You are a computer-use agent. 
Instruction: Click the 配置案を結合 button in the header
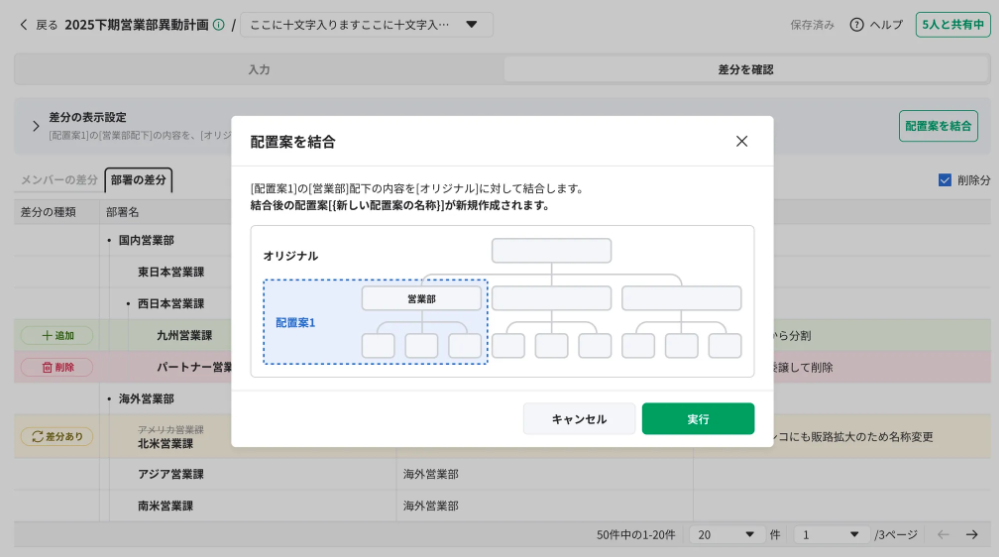(938, 126)
